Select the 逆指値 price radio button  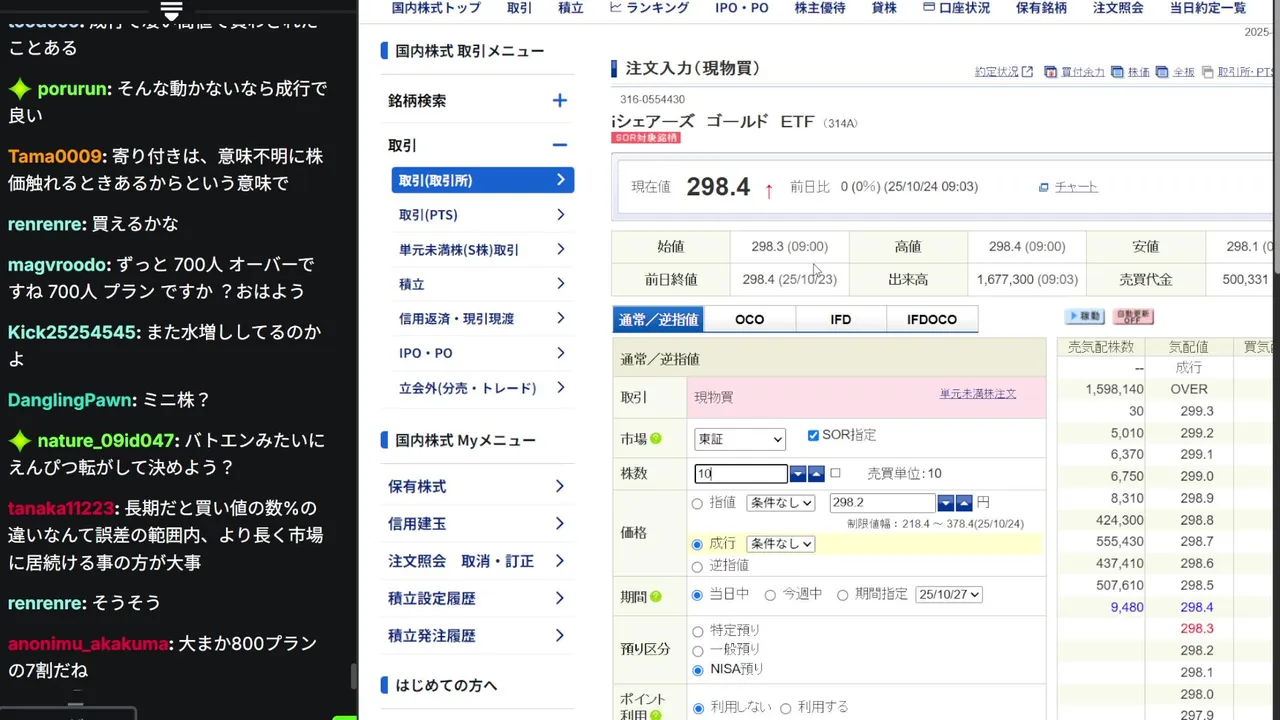tap(697, 566)
